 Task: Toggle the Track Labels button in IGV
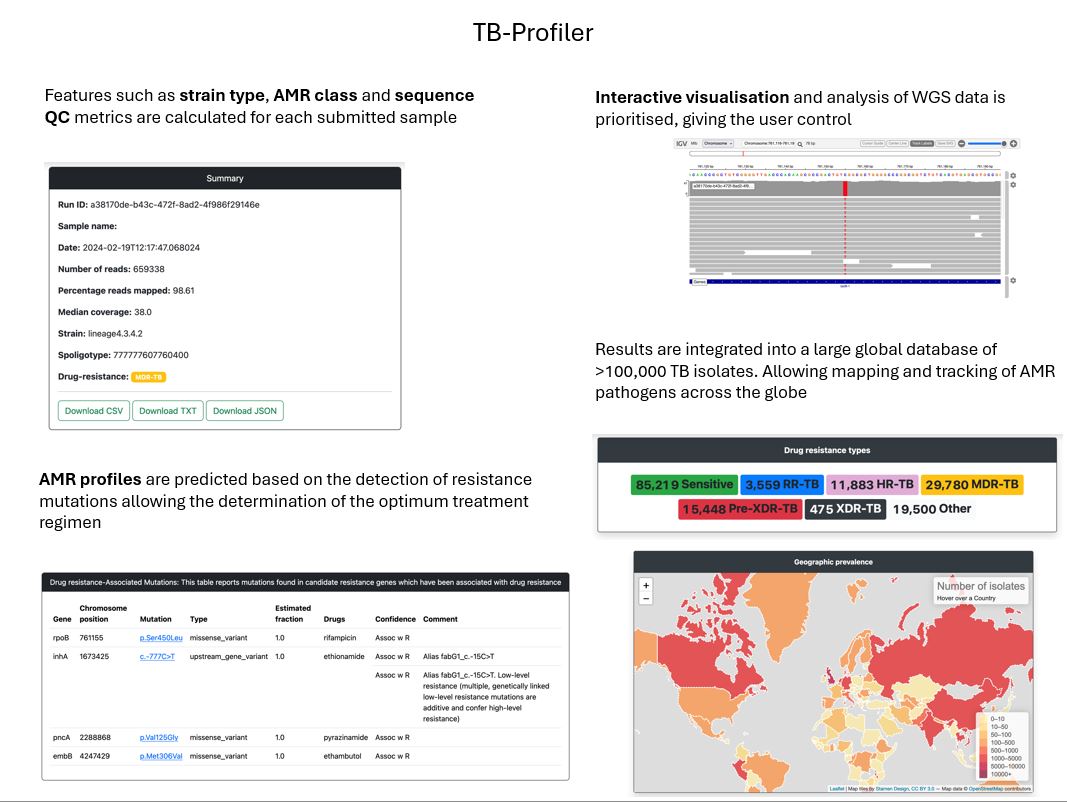pos(922,144)
